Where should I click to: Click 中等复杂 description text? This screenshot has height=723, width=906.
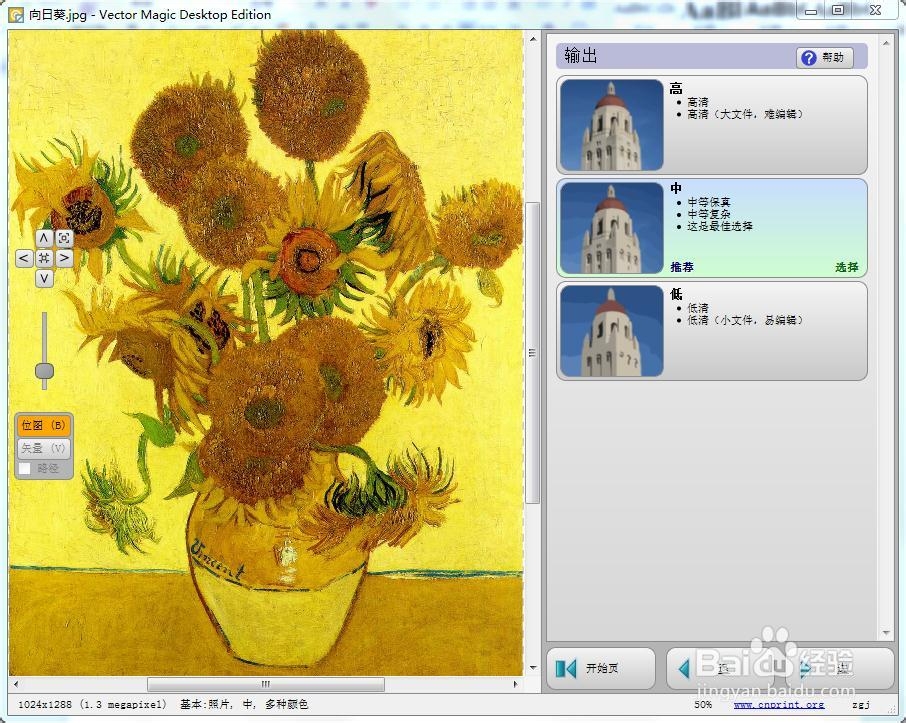pyautogui.click(x=709, y=214)
